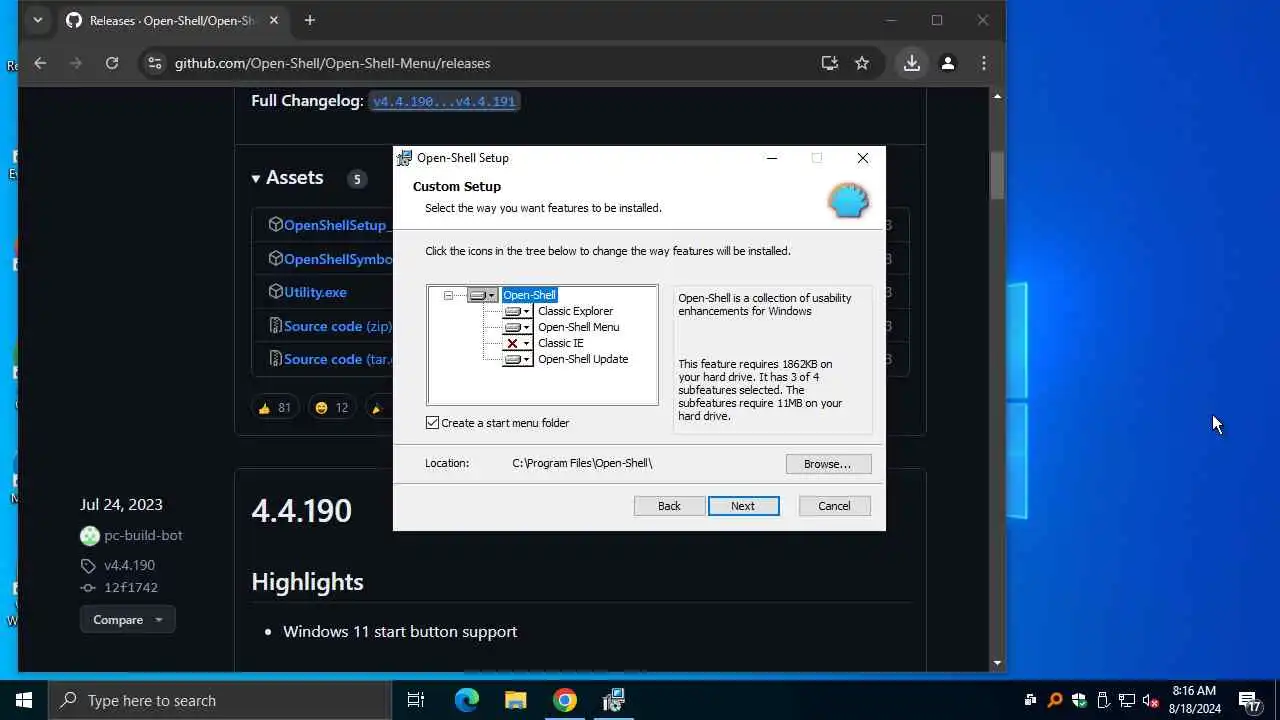Collapse the Open-Shell tree node
The height and width of the screenshot is (720, 1280).
click(448, 295)
